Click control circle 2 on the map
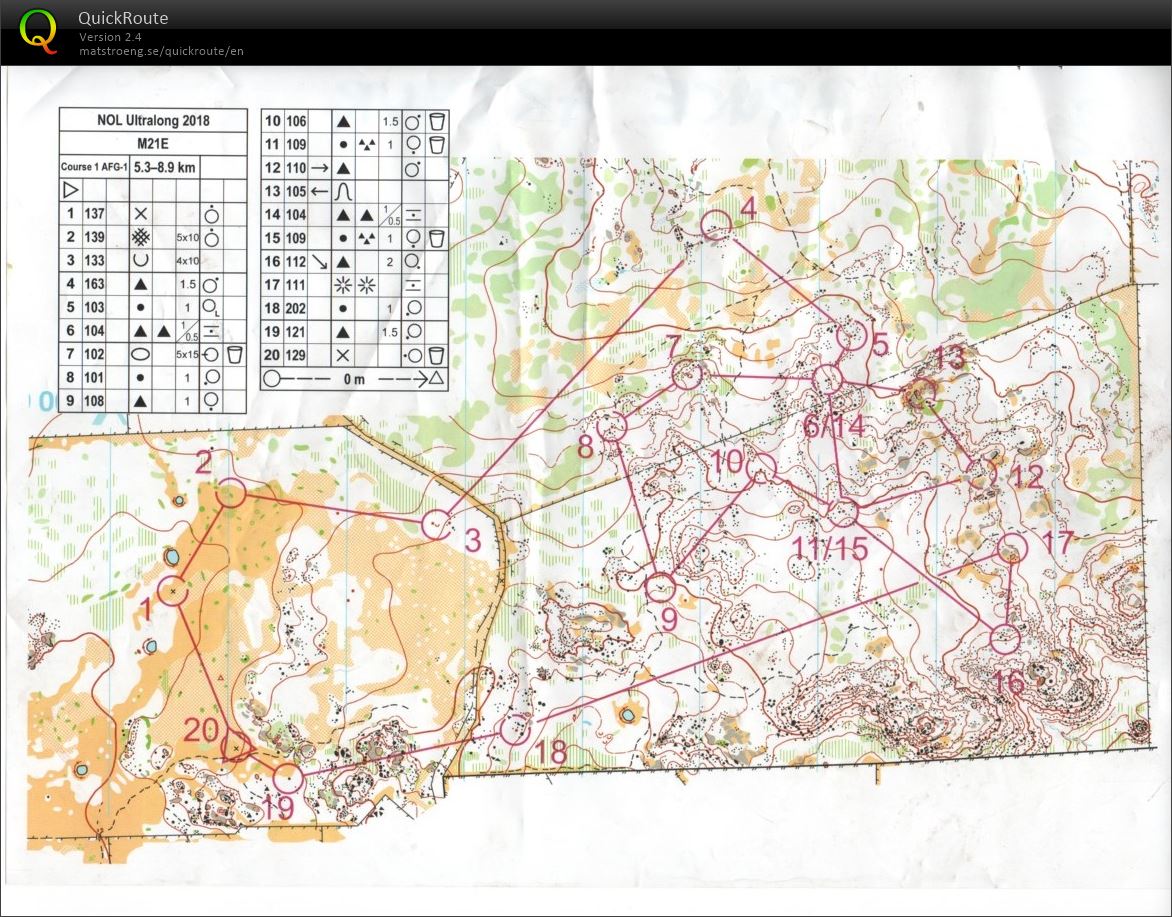Screen dimensions: 1172x917 pos(231,493)
